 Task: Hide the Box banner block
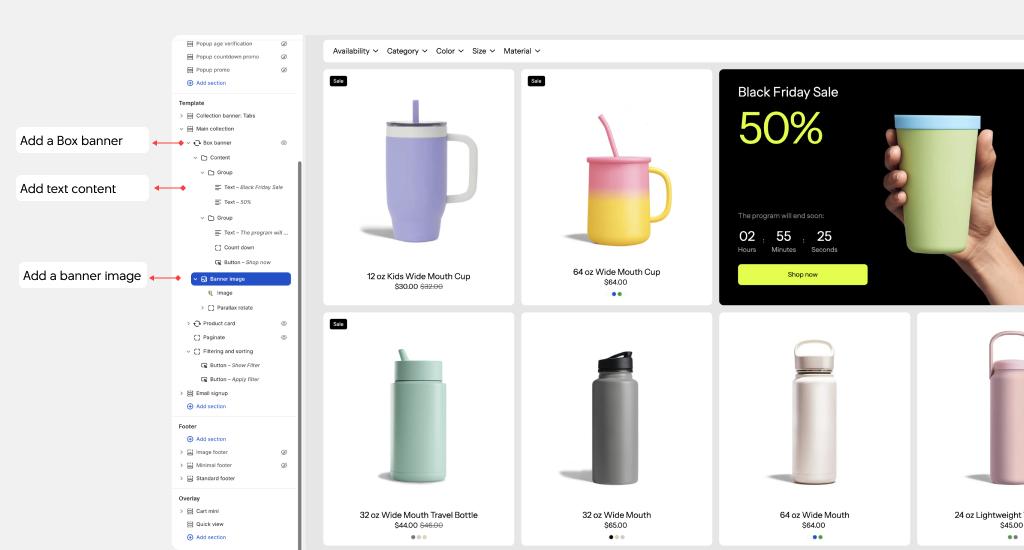pos(284,143)
